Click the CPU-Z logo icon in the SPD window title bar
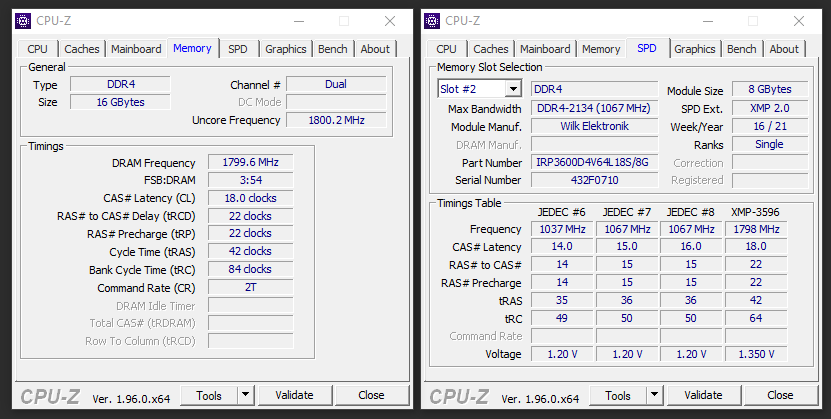 (432, 20)
